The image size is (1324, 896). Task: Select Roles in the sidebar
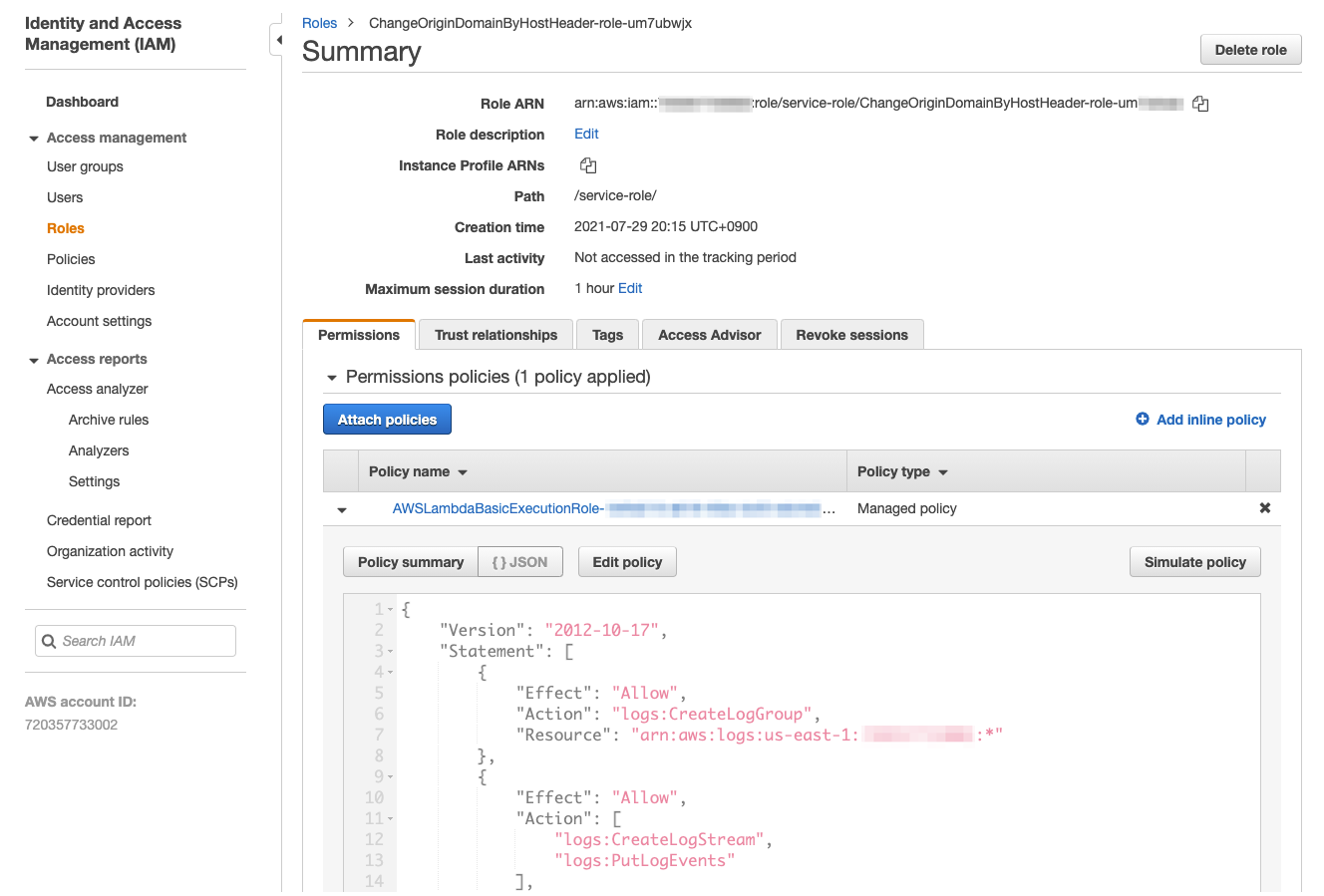[x=66, y=228]
